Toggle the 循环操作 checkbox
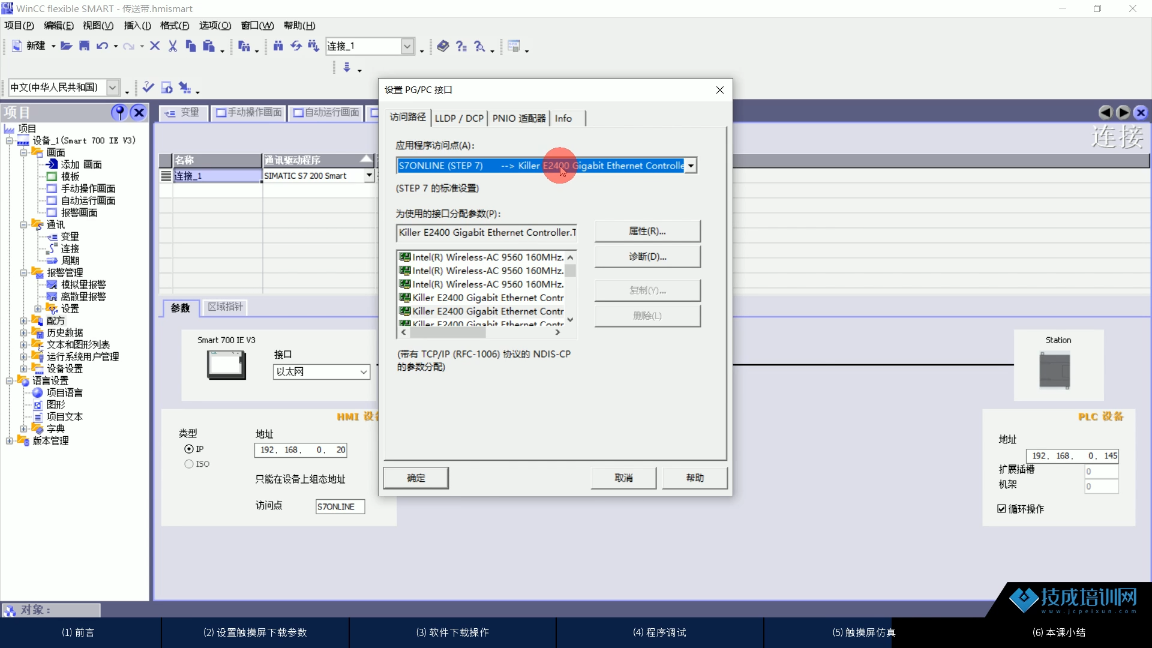The height and width of the screenshot is (648, 1152). pyautogui.click(x=1001, y=508)
